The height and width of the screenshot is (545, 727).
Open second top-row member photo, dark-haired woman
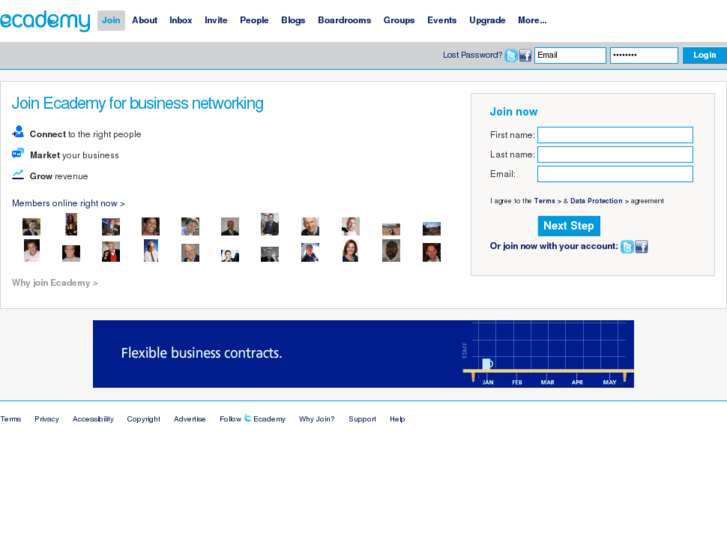71,224
